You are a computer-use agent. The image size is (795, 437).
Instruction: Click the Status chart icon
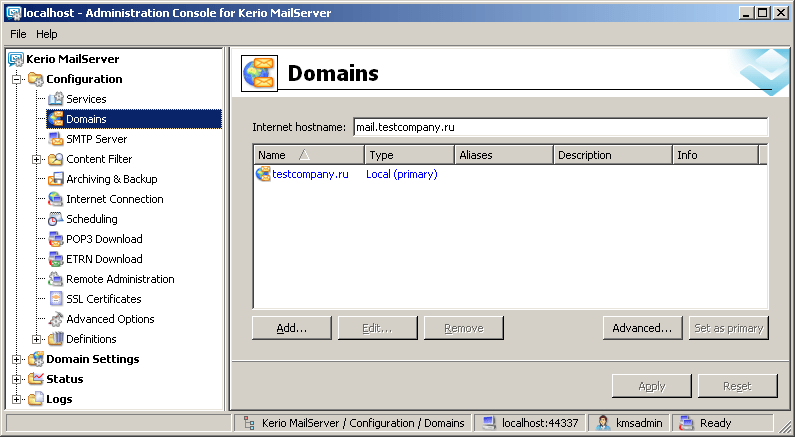(x=36, y=379)
